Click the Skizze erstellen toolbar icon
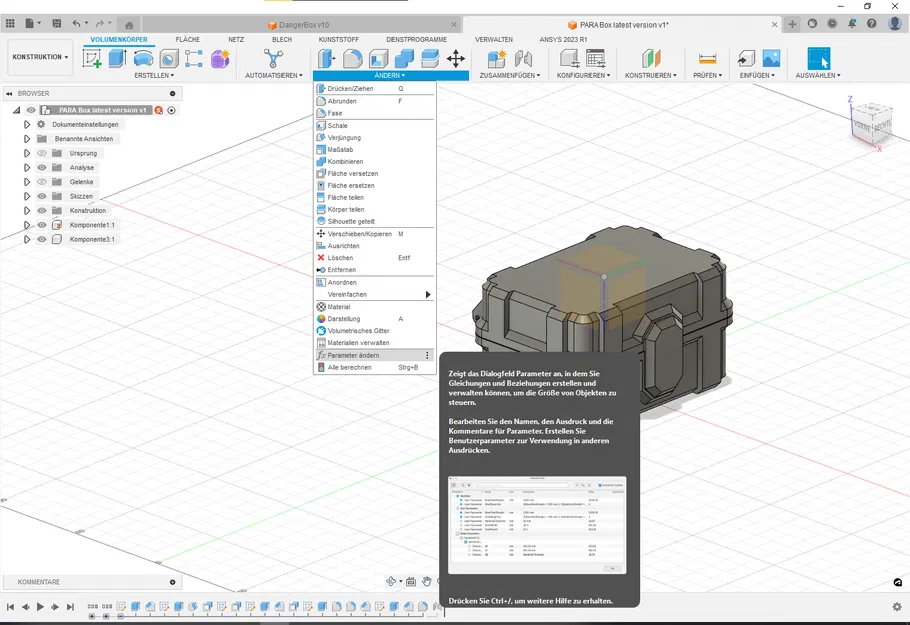Viewport: 910px width, 625px height. [93, 59]
